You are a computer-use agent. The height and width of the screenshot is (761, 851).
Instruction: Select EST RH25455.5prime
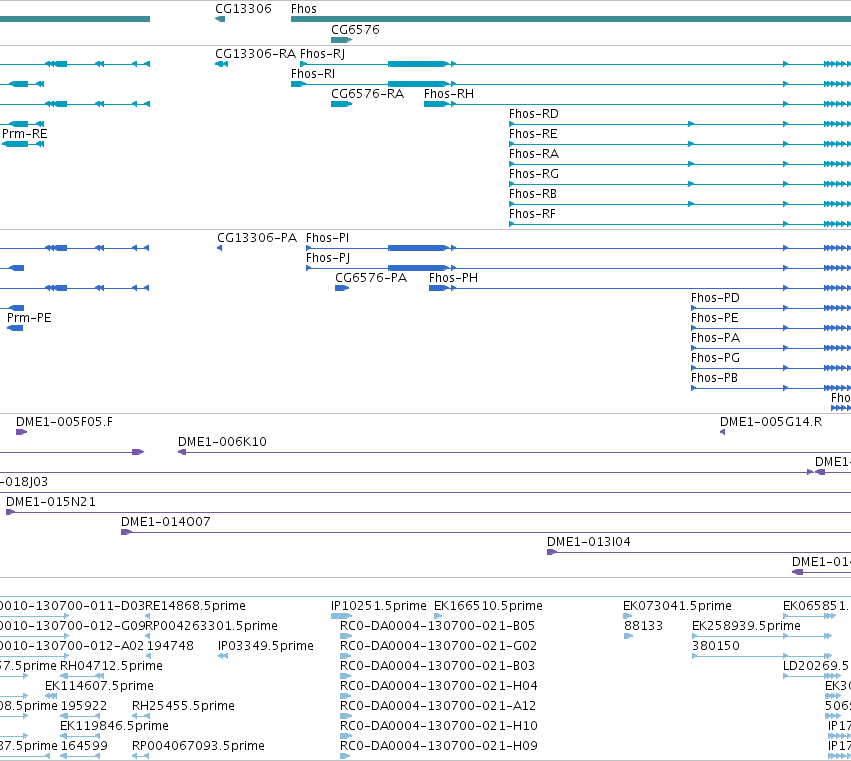coord(141,716)
